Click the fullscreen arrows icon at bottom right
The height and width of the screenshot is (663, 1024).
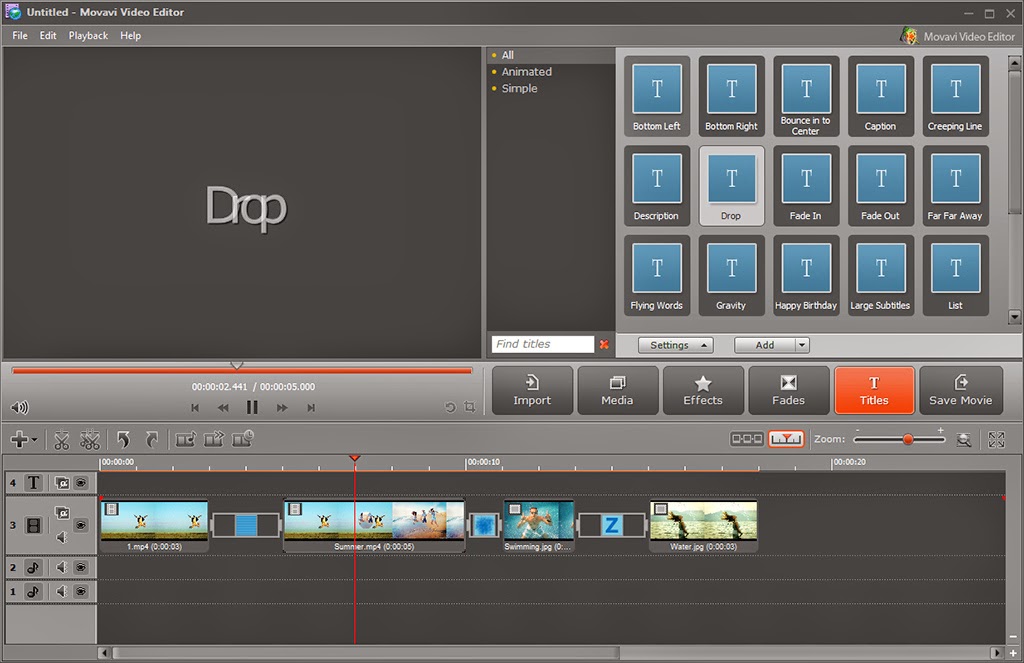pyautogui.click(x=995, y=438)
